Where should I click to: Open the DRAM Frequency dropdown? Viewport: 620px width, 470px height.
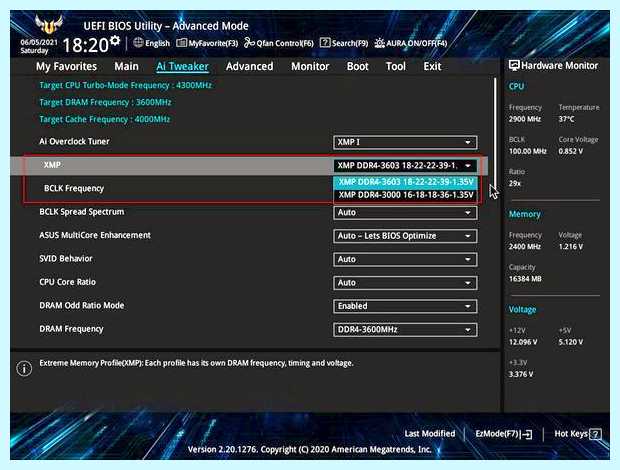click(405, 330)
